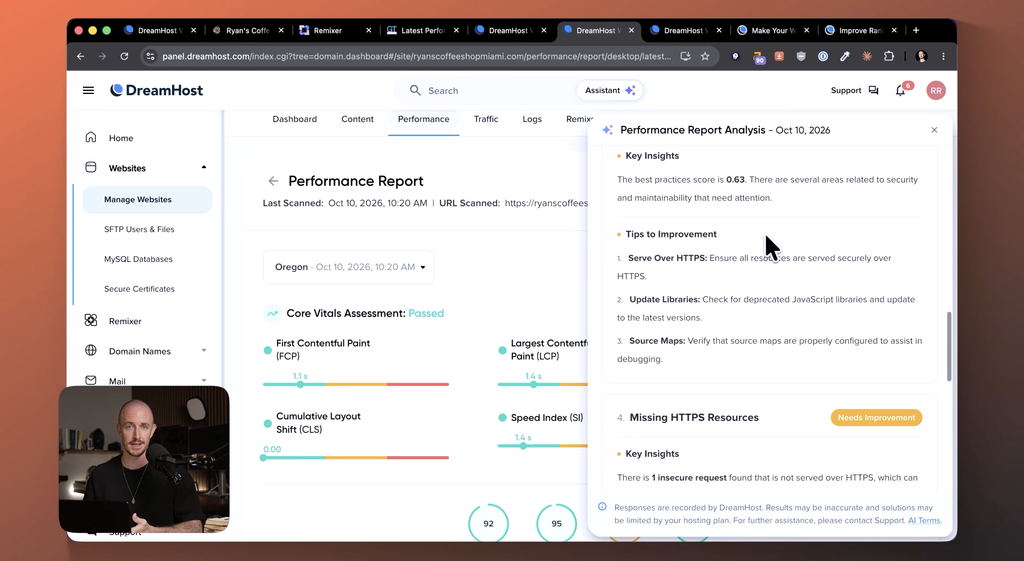Open Manage Websites in sidebar
1024x561 pixels.
[x=147, y=199]
